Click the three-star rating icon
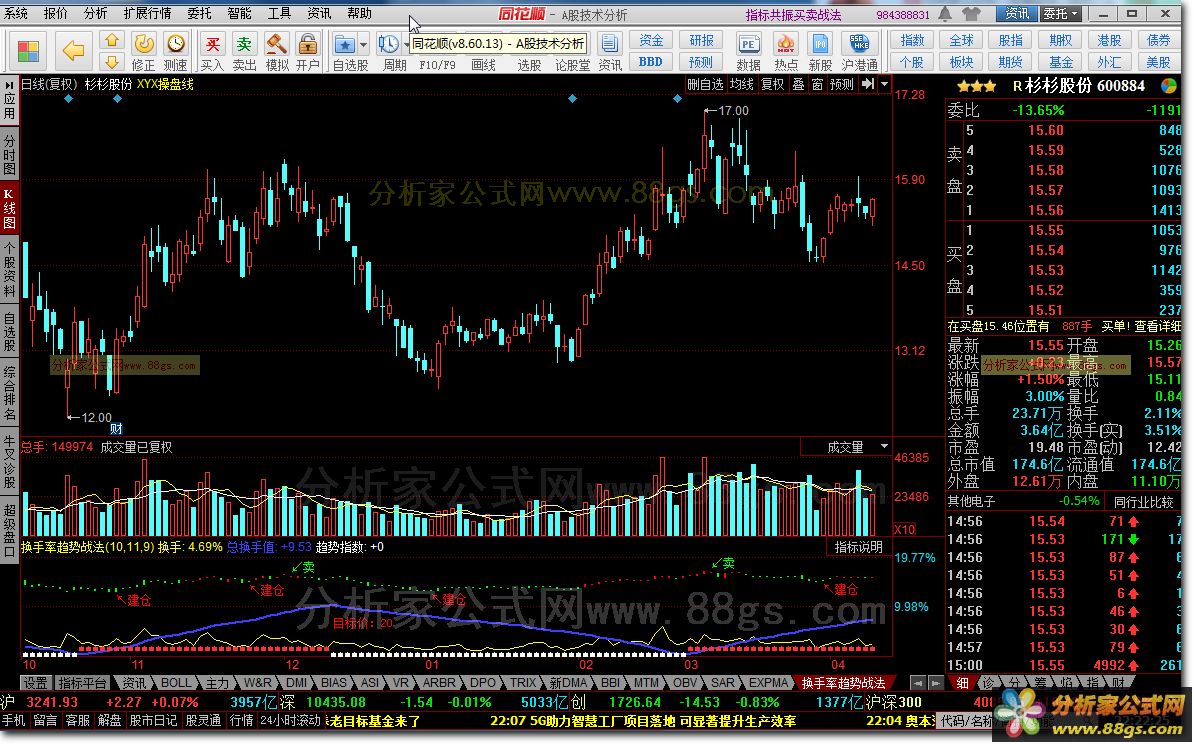Viewport: 1194px width, 744px height. click(x=977, y=87)
